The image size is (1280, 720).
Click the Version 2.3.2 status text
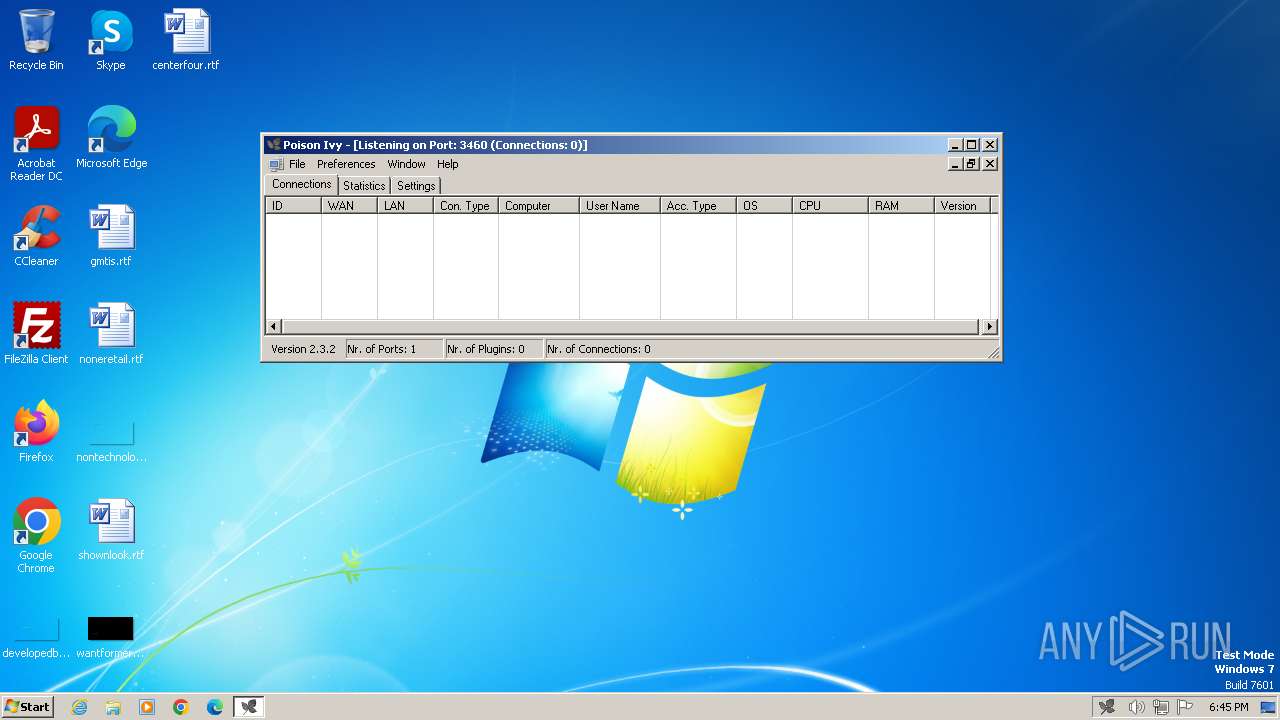pyautogui.click(x=303, y=349)
